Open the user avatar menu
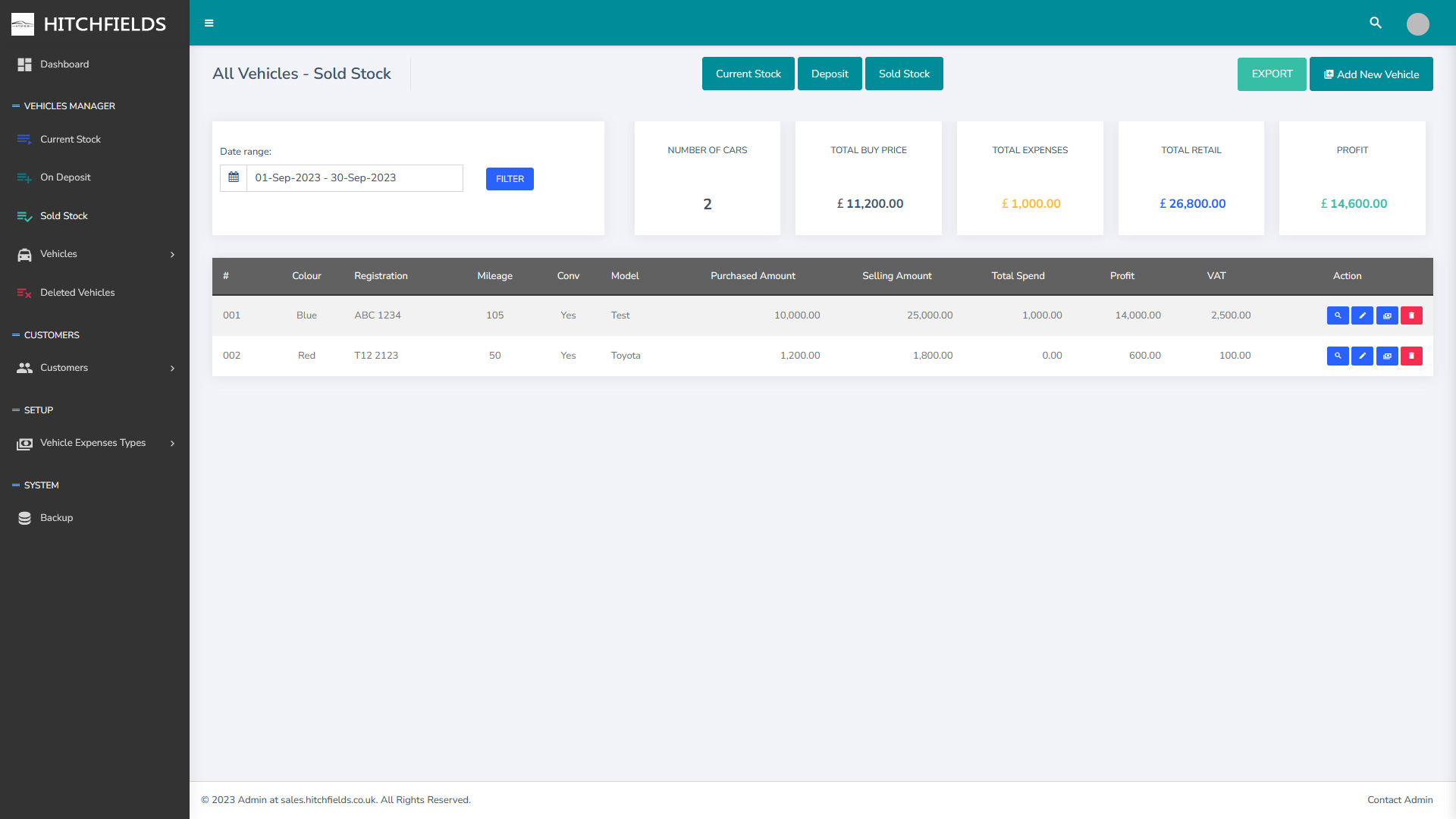This screenshot has height=819, width=1456. [1417, 24]
